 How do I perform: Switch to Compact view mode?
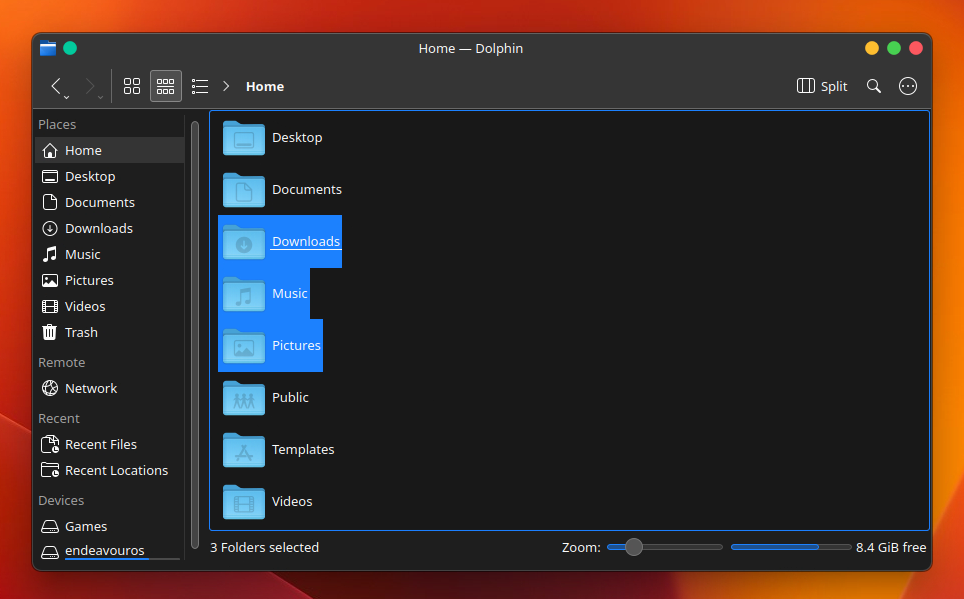[x=165, y=86]
